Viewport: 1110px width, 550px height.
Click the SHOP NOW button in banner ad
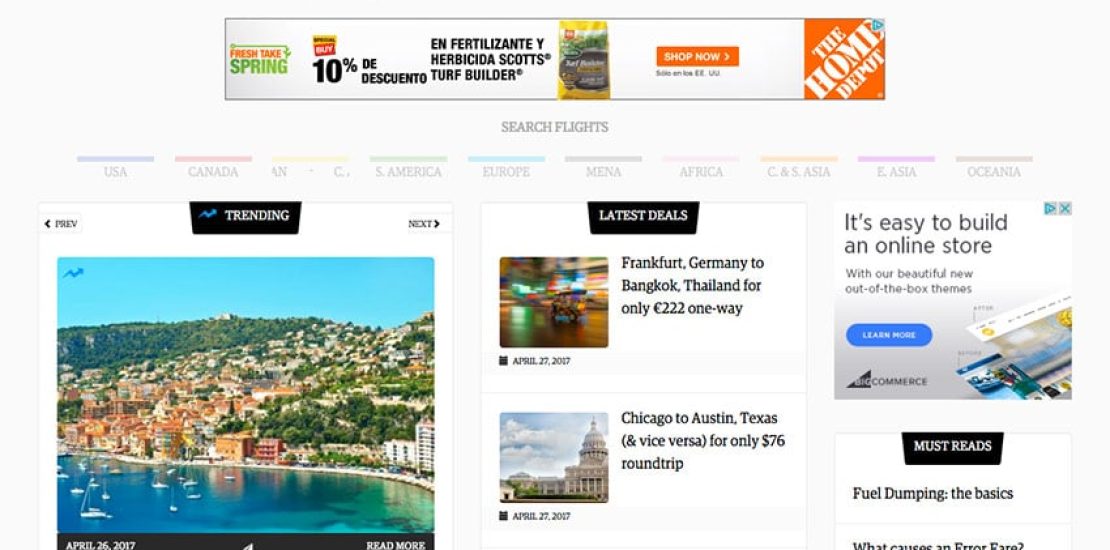(697, 57)
